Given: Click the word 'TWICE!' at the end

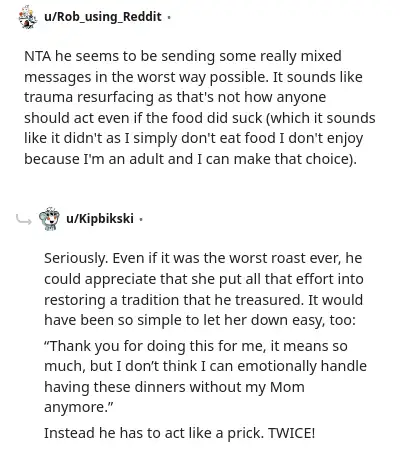Looking at the screenshot, I should 291,433.
